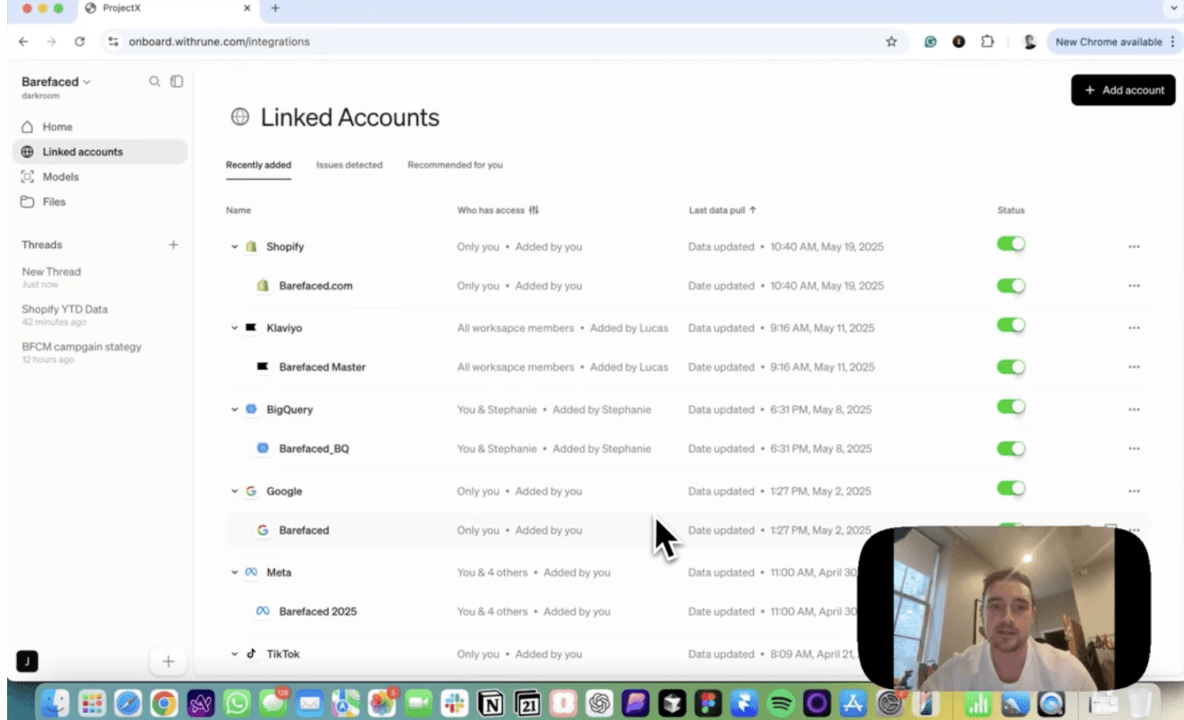Toggle Barefaced.com status switch
This screenshot has height=720, width=1184.
(x=1011, y=286)
